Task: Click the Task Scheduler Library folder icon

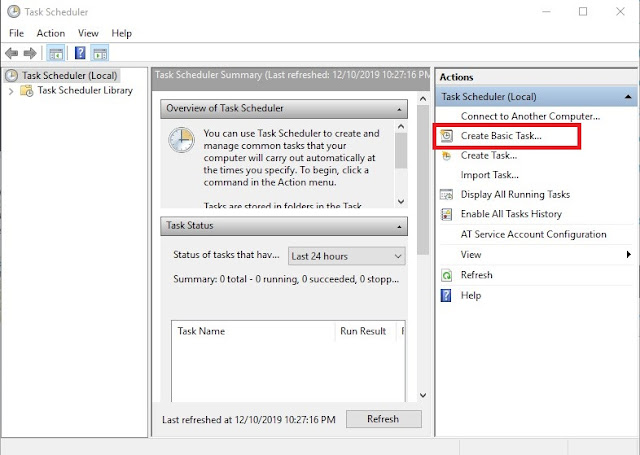Action: [x=27, y=91]
